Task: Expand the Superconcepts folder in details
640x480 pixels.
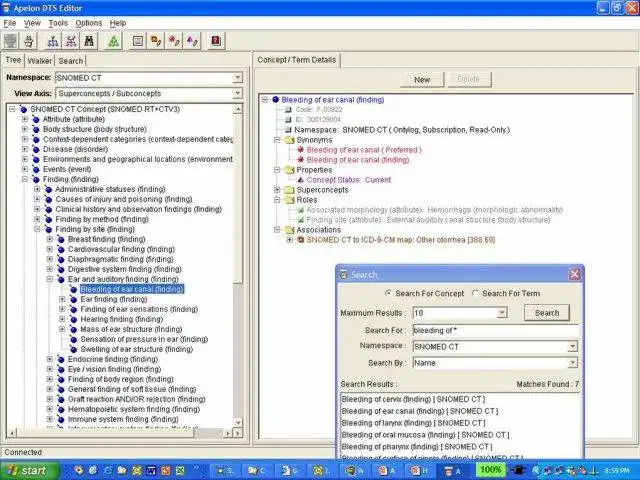Action: [x=277, y=190]
